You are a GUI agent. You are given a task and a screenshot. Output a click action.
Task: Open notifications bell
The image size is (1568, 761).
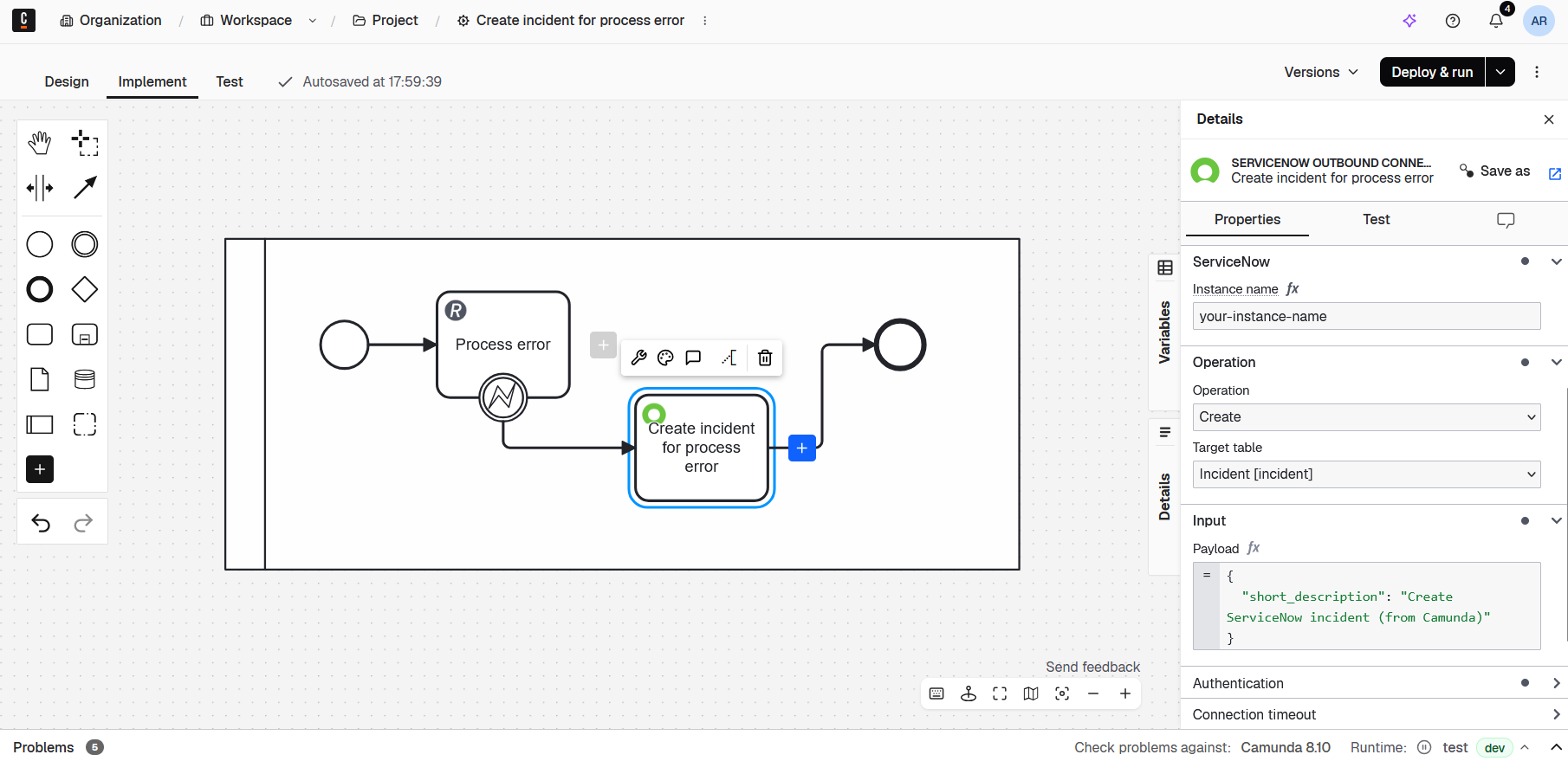click(x=1496, y=21)
